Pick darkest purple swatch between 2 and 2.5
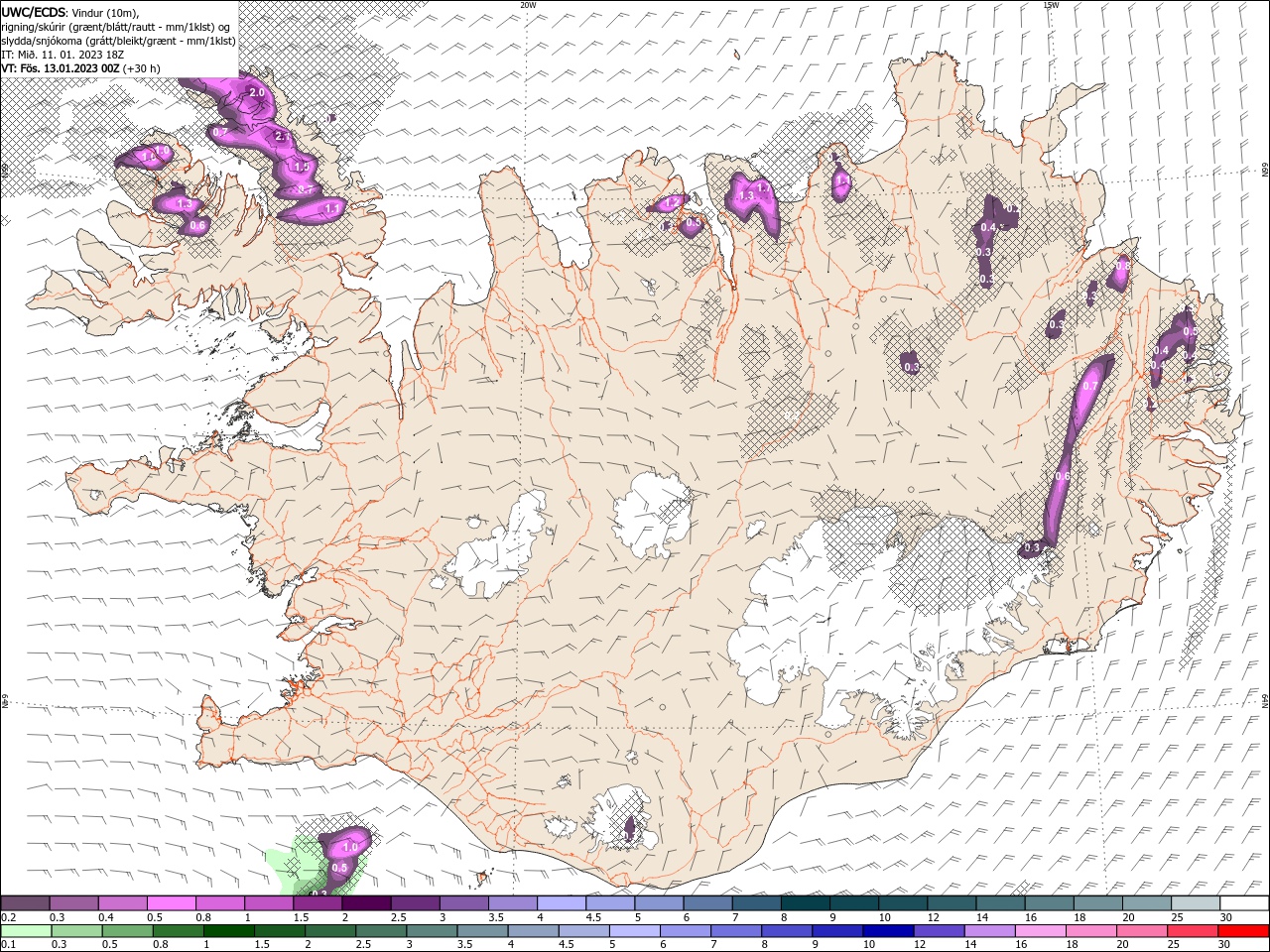This screenshot has width=1270, height=952. [x=366, y=903]
